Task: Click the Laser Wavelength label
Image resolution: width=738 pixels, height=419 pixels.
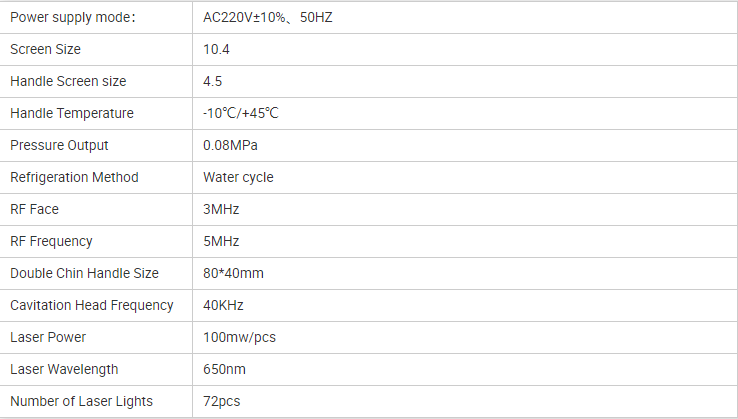Action: [x=64, y=369]
